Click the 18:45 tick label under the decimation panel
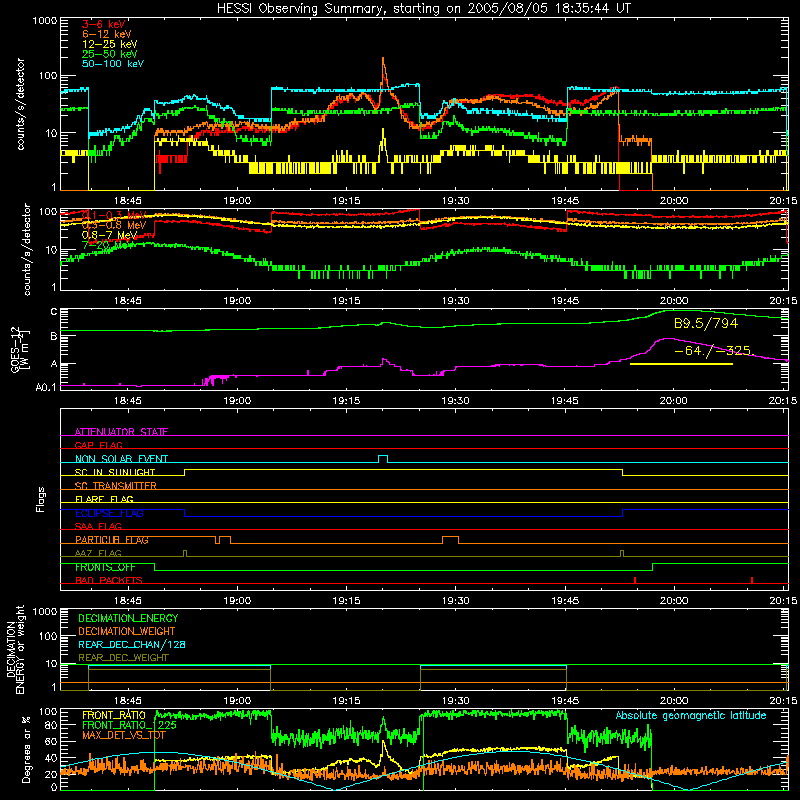The image size is (800, 800). [128, 701]
